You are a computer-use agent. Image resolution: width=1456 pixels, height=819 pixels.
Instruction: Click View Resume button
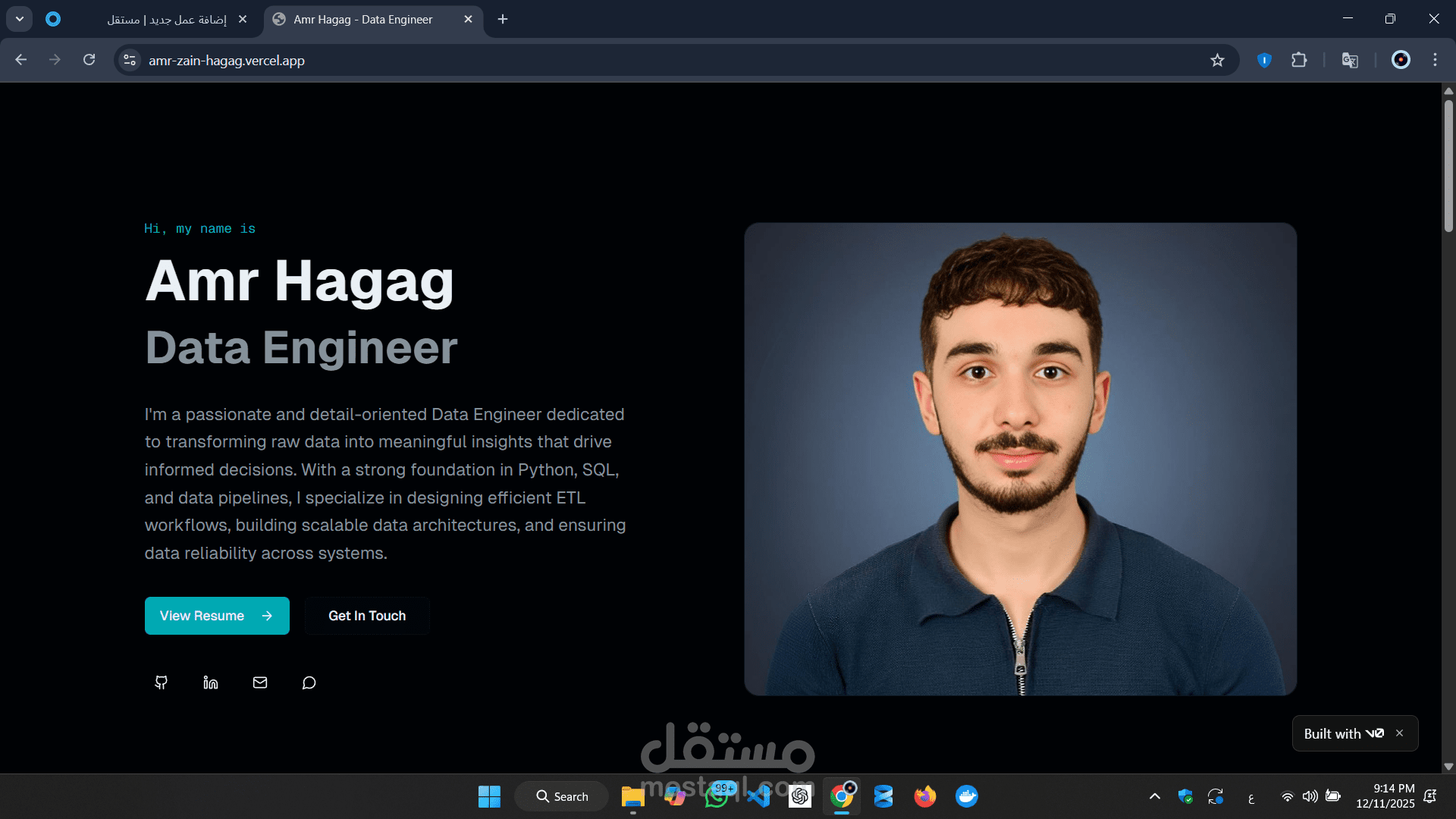[x=217, y=616]
